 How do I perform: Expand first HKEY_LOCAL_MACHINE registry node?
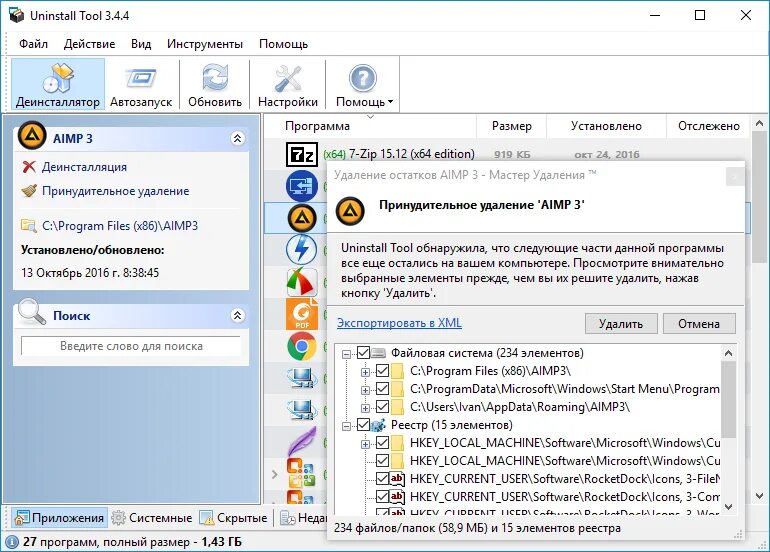coord(365,444)
